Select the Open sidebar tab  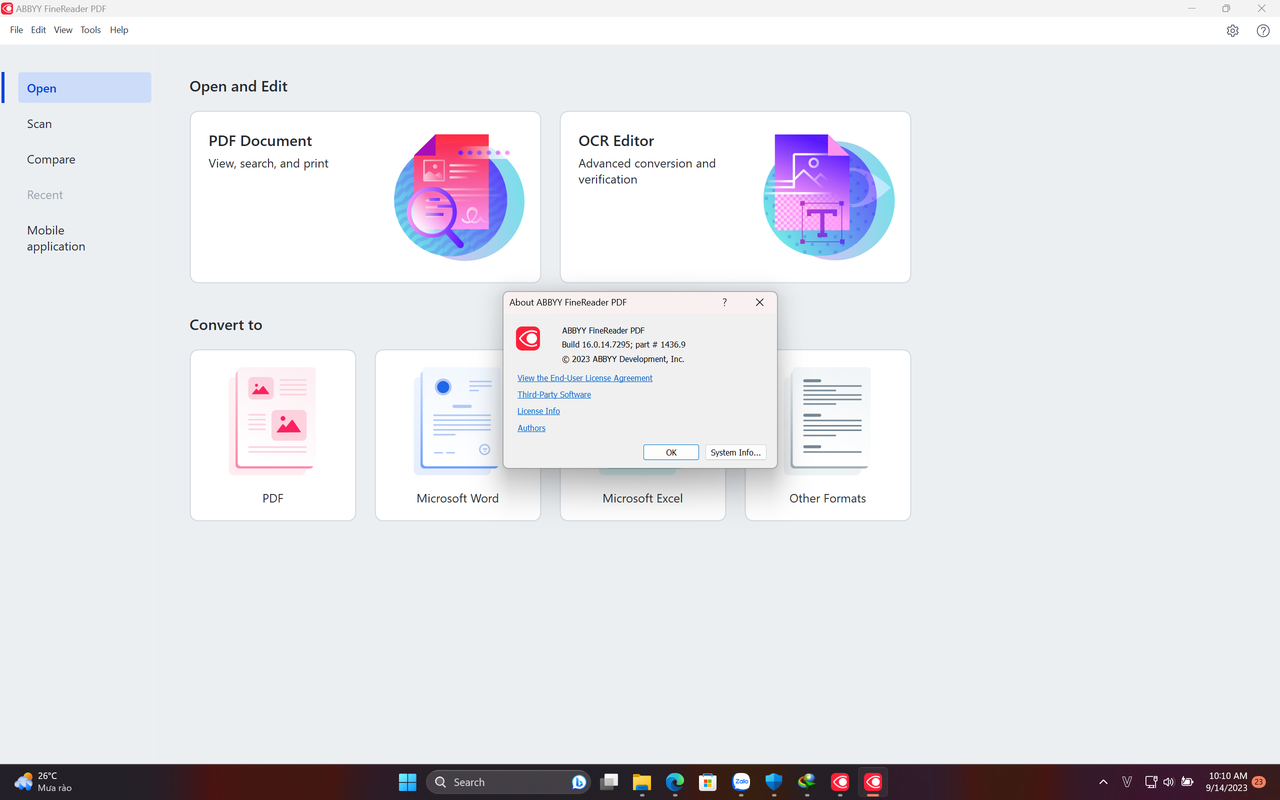pyautogui.click(x=84, y=88)
